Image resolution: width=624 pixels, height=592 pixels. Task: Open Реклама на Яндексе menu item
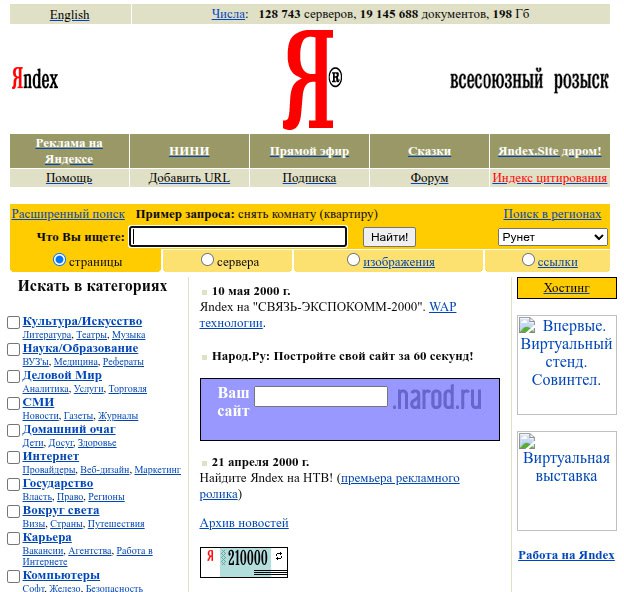click(69, 151)
